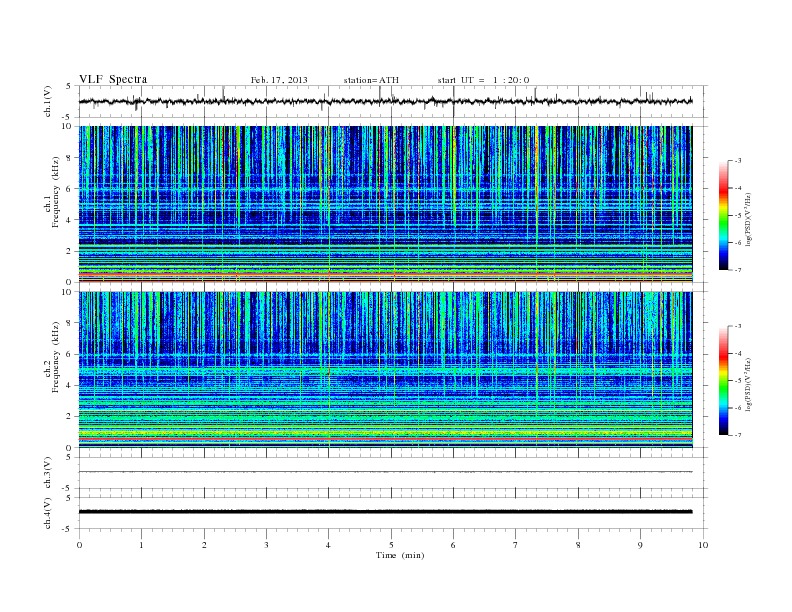792x612 pixels.
Task: Click the 'start UT = 1:20:0' label
Action: [x=483, y=80]
